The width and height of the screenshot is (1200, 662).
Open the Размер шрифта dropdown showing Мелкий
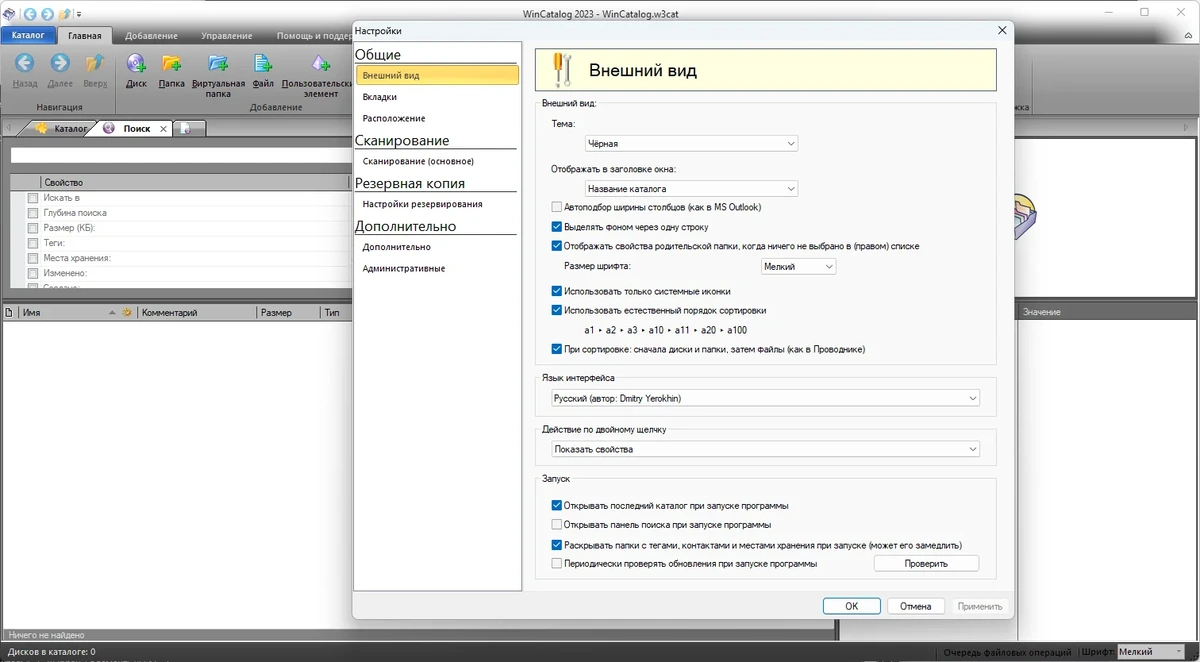798,267
